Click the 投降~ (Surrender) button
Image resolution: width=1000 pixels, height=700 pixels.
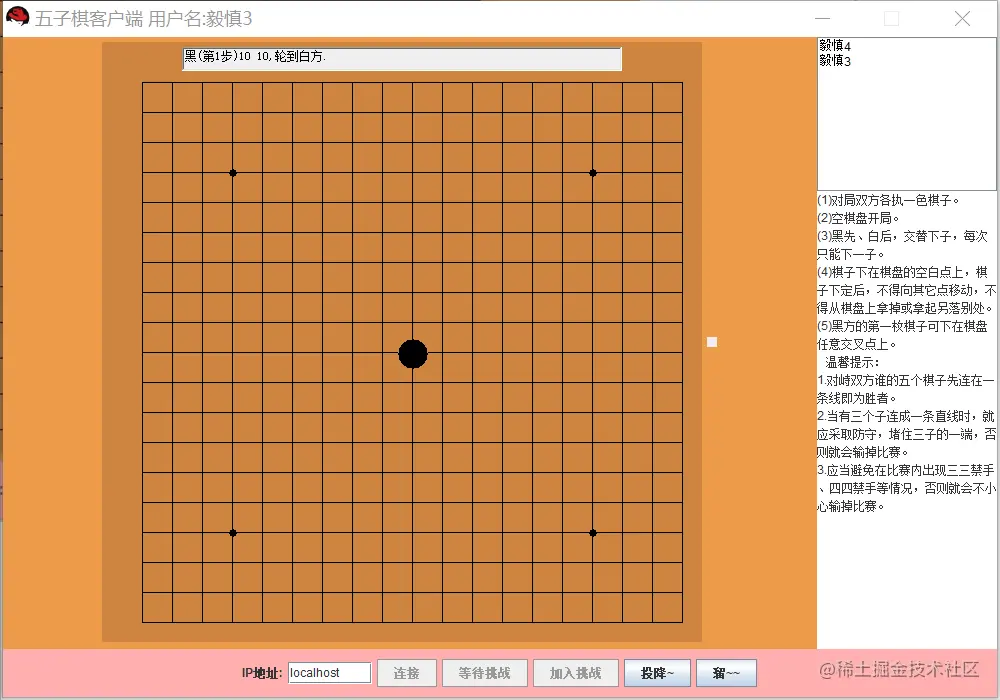[657, 673]
